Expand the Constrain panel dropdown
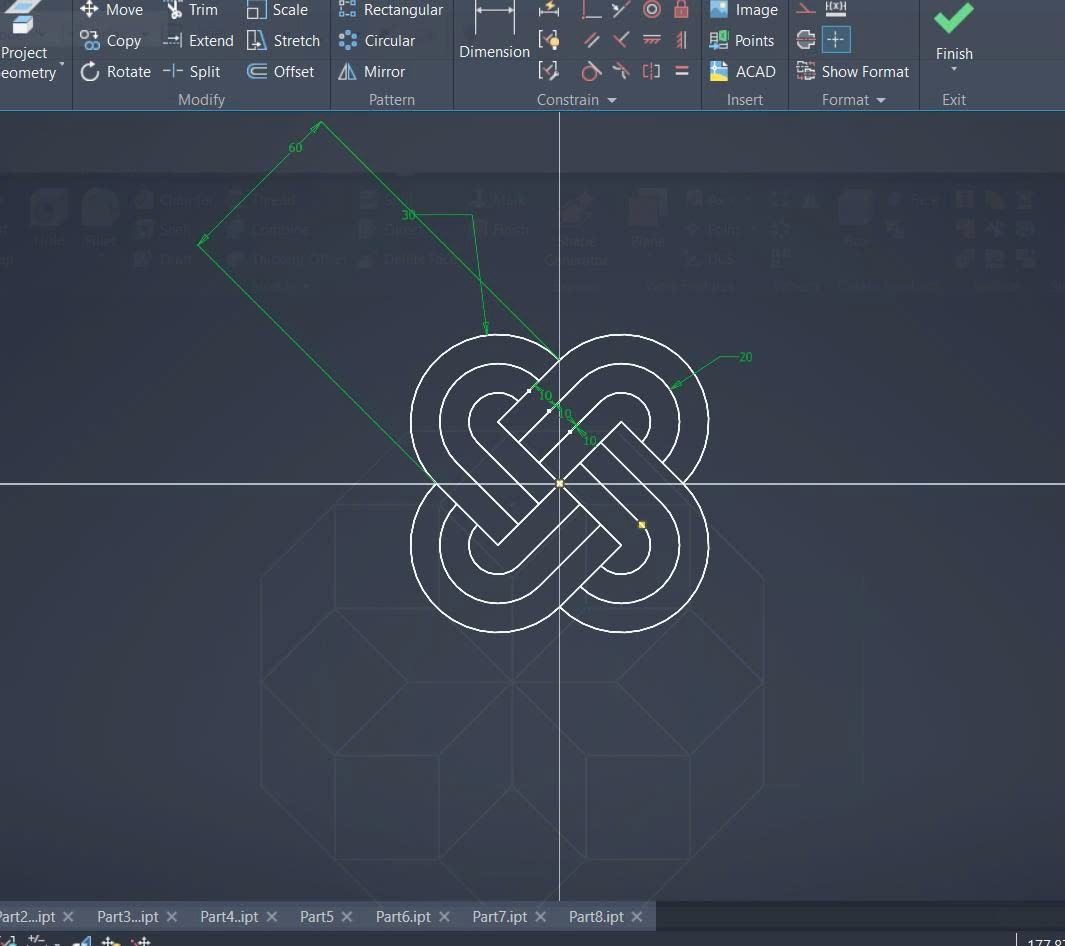 pyautogui.click(x=612, y=100)
